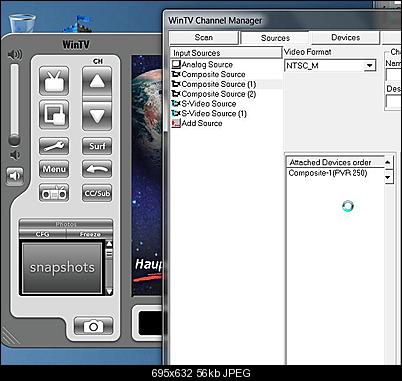Screen dimensions: 402x381
Task: Click the snapshots list scroll down arrow
Action: [109, 291]
